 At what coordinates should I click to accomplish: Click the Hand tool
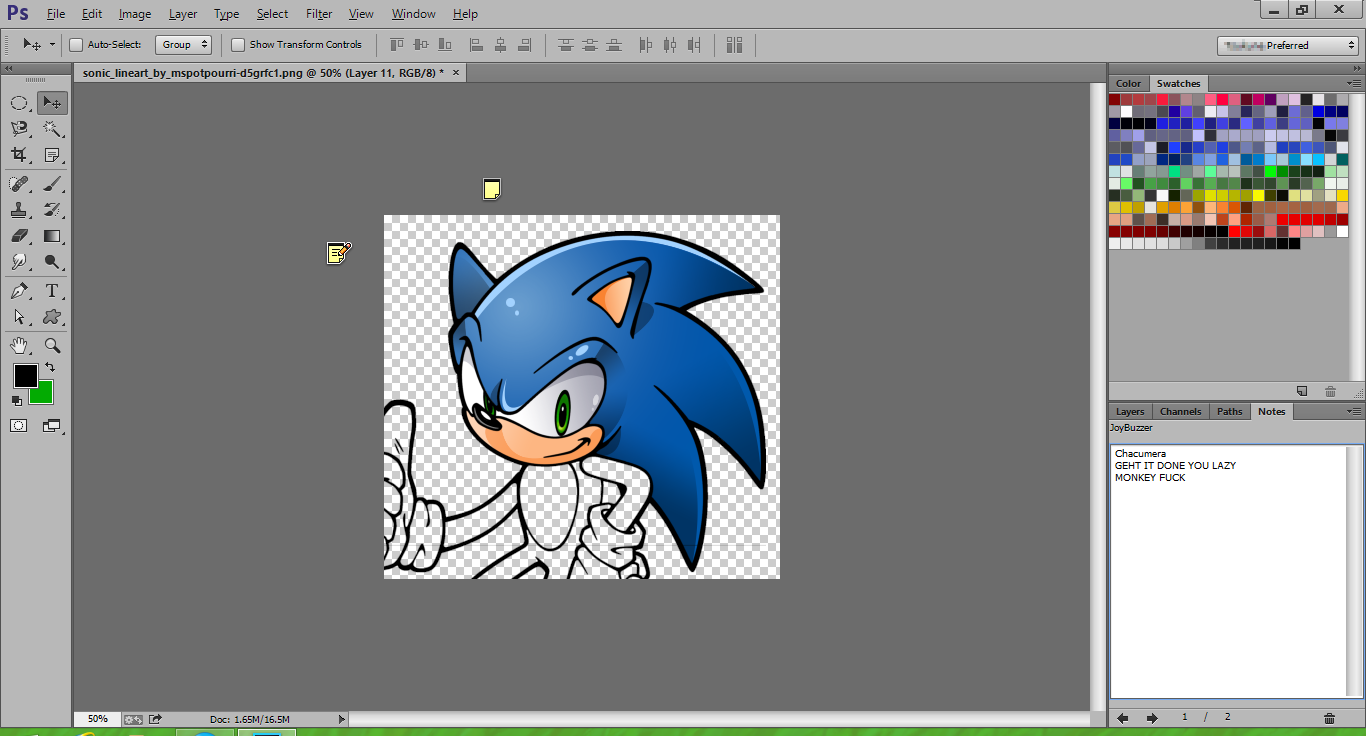(19, 345)
